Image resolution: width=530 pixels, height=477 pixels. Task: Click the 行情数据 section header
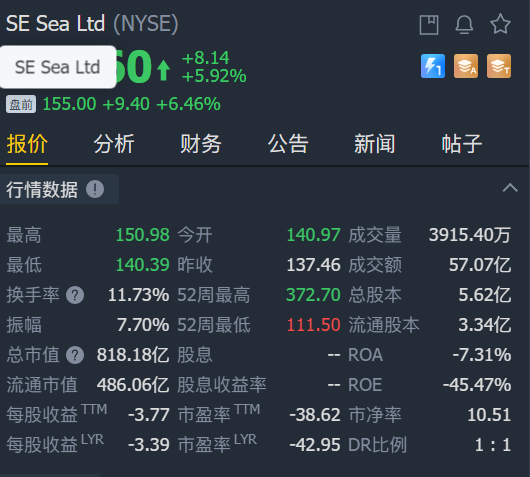pos(42,189)
